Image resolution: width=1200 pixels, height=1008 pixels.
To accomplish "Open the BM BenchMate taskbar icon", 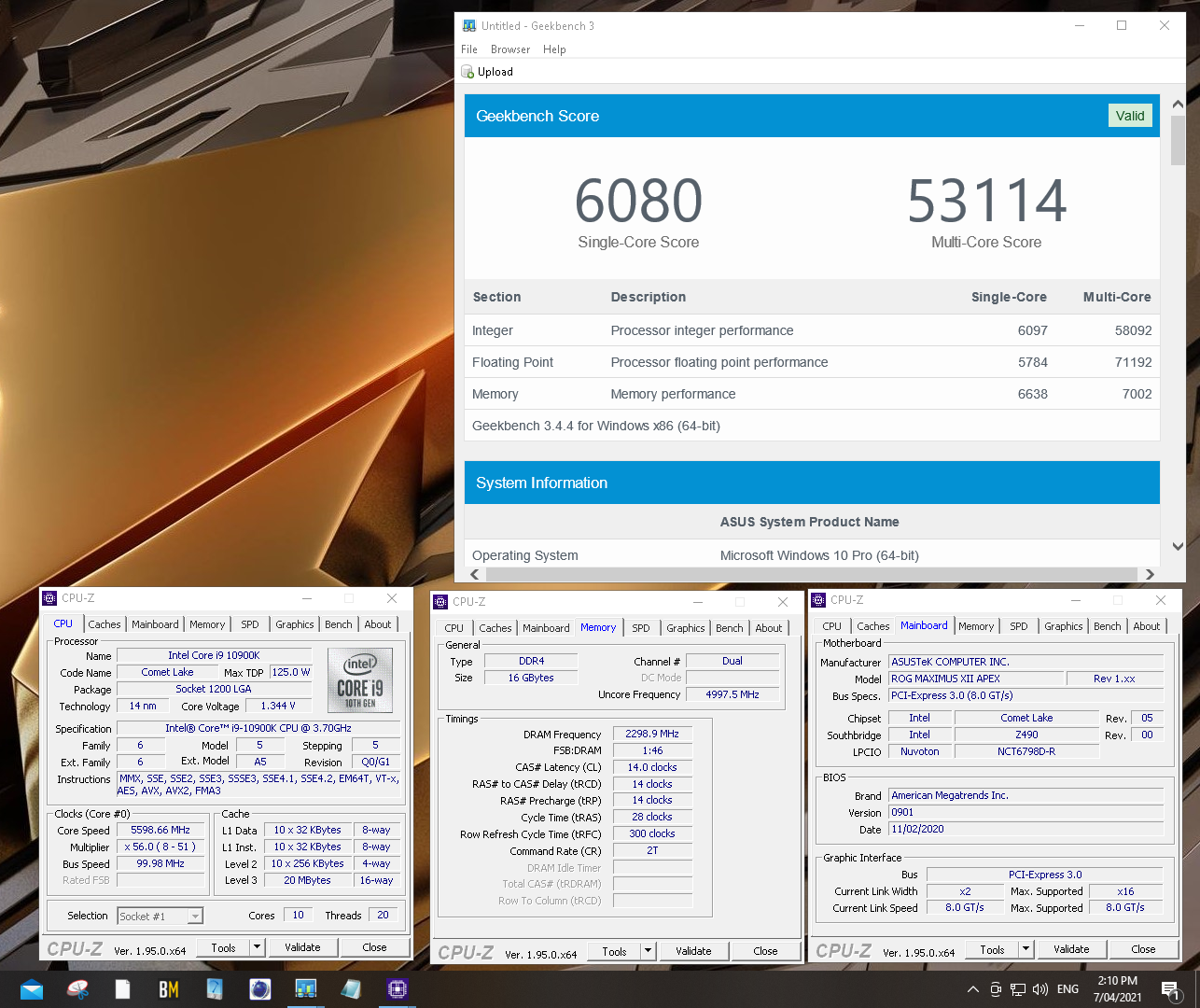I will click(168, 989).
